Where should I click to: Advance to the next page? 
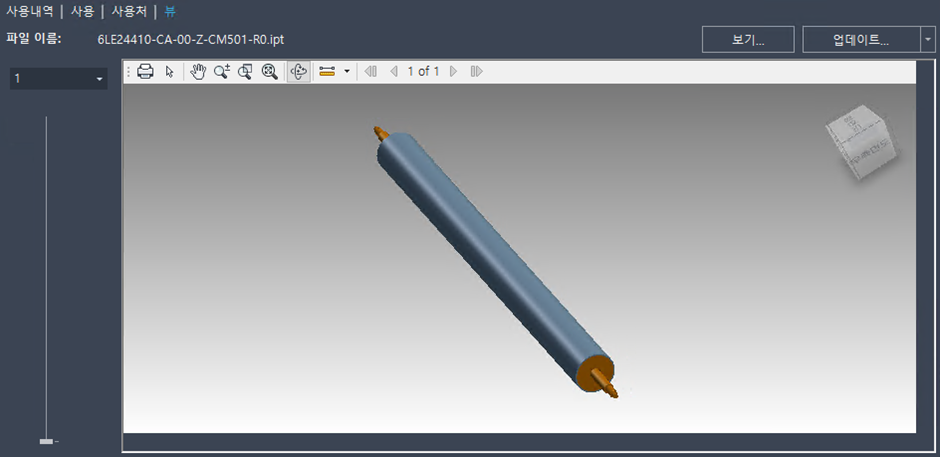pos(454,72)
